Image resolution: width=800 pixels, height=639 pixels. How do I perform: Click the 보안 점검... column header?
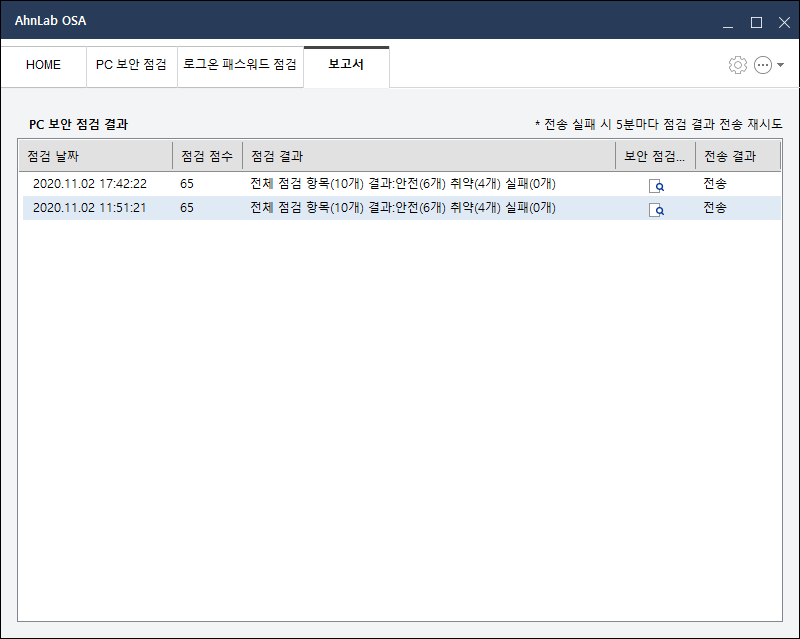coord(656,156)
